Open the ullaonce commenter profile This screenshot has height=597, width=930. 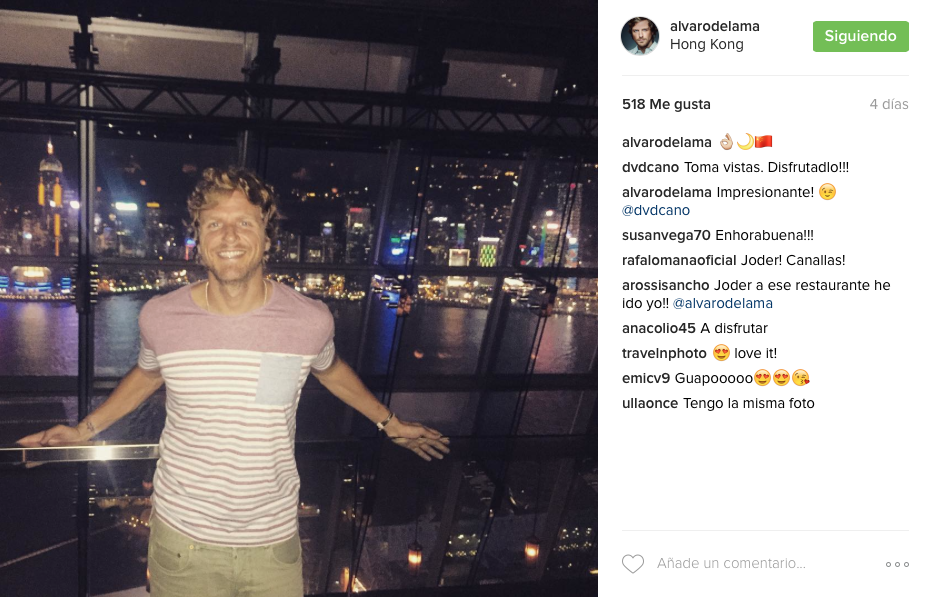(x=649, y=403)
